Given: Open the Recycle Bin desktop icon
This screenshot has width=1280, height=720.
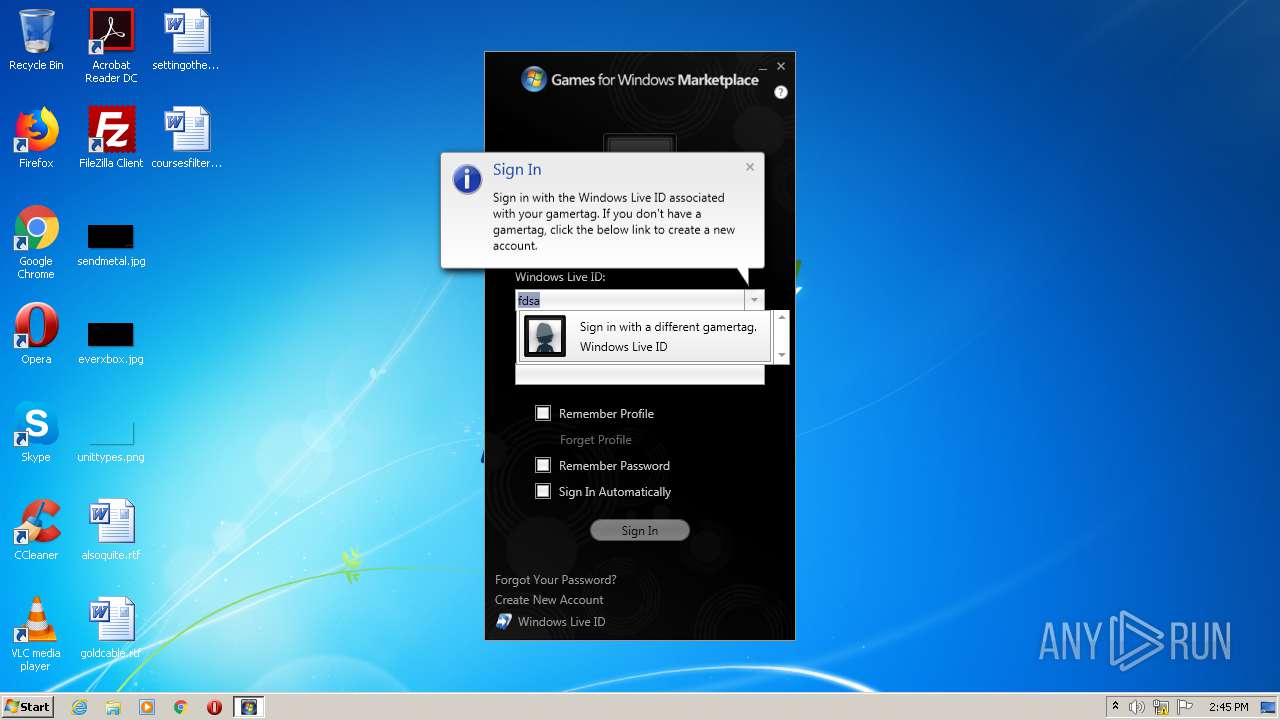Looking at the screenshot, I should [x=36, y=40].
